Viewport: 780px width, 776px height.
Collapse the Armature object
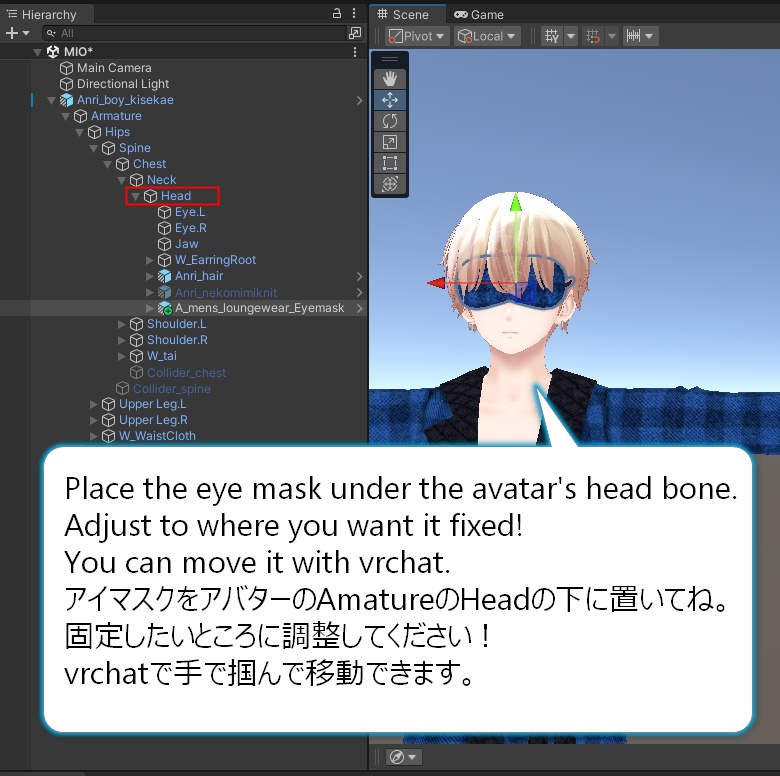coord(65,116)
